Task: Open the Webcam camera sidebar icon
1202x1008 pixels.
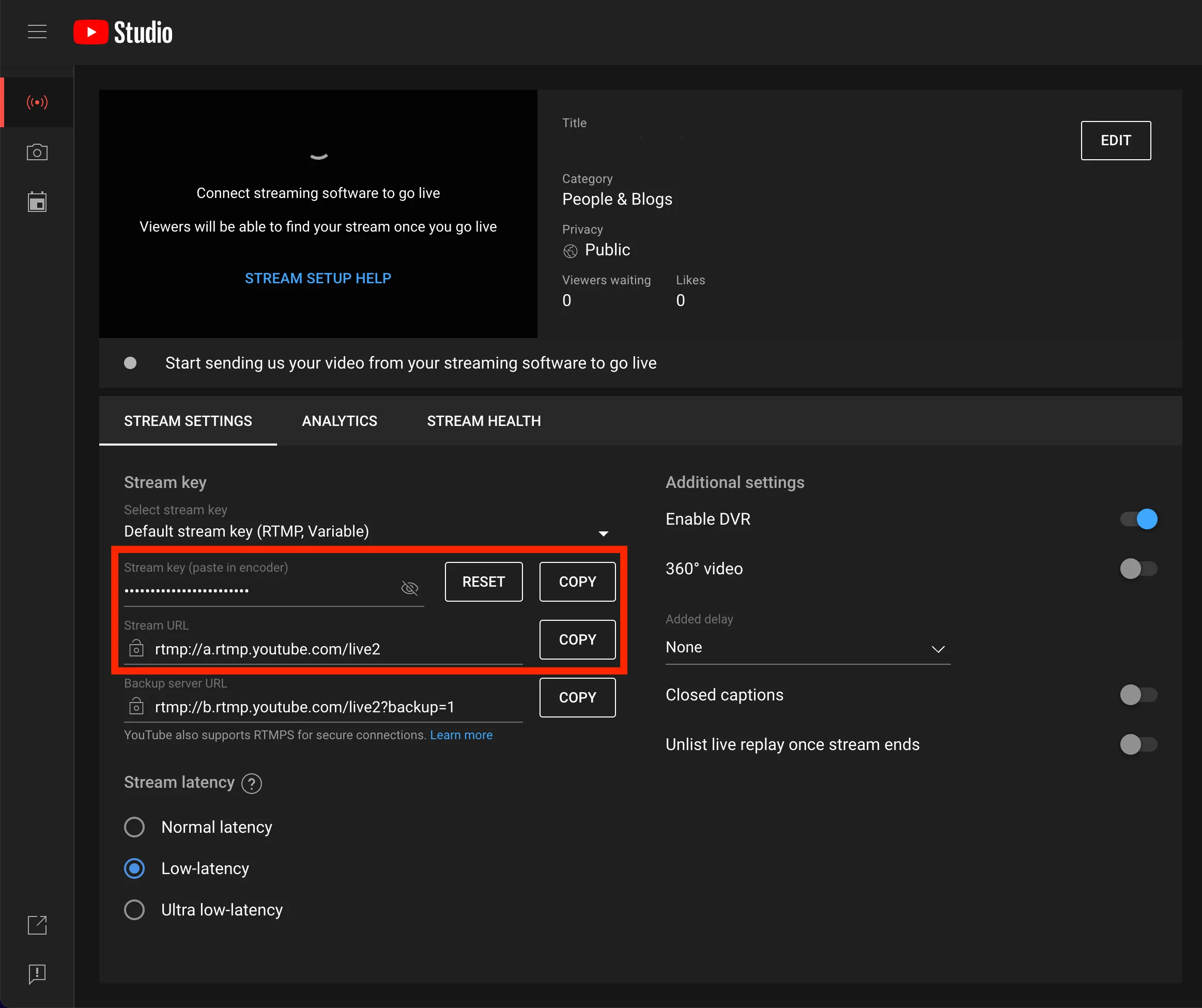Action: [37, 152]
